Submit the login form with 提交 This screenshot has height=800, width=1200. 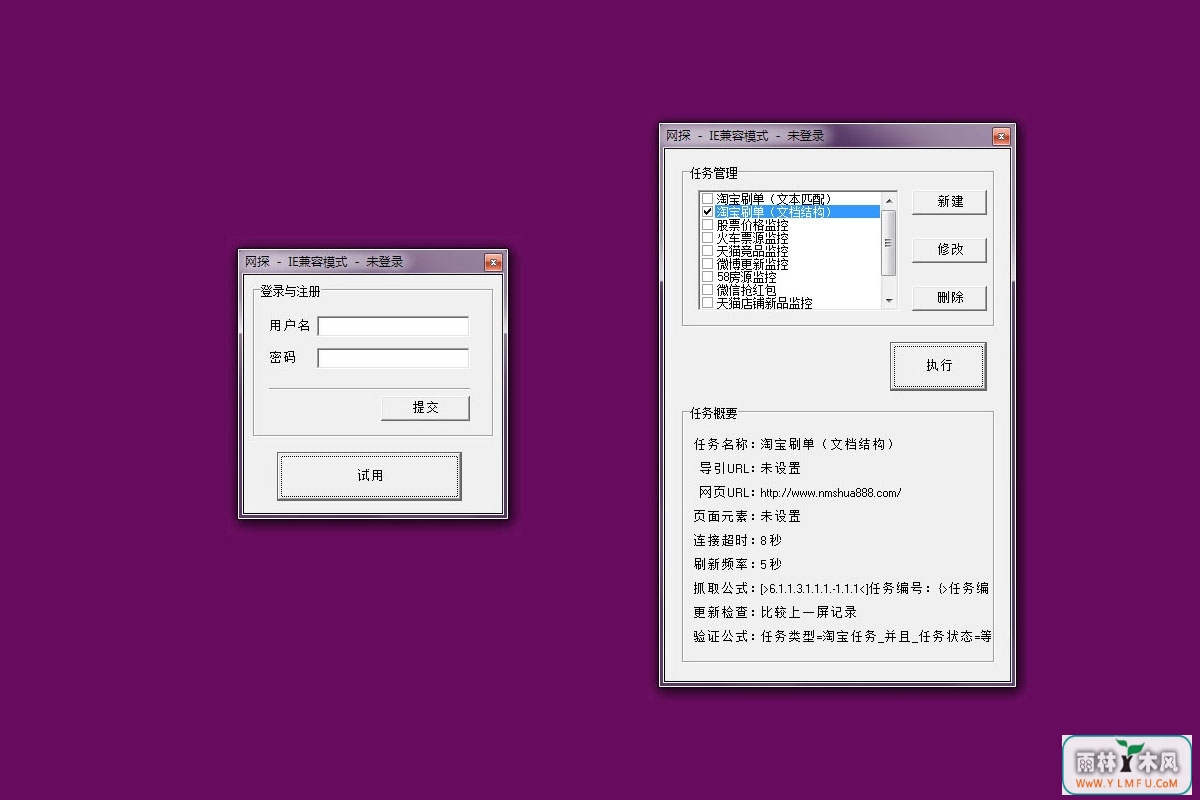click(425, 407)
